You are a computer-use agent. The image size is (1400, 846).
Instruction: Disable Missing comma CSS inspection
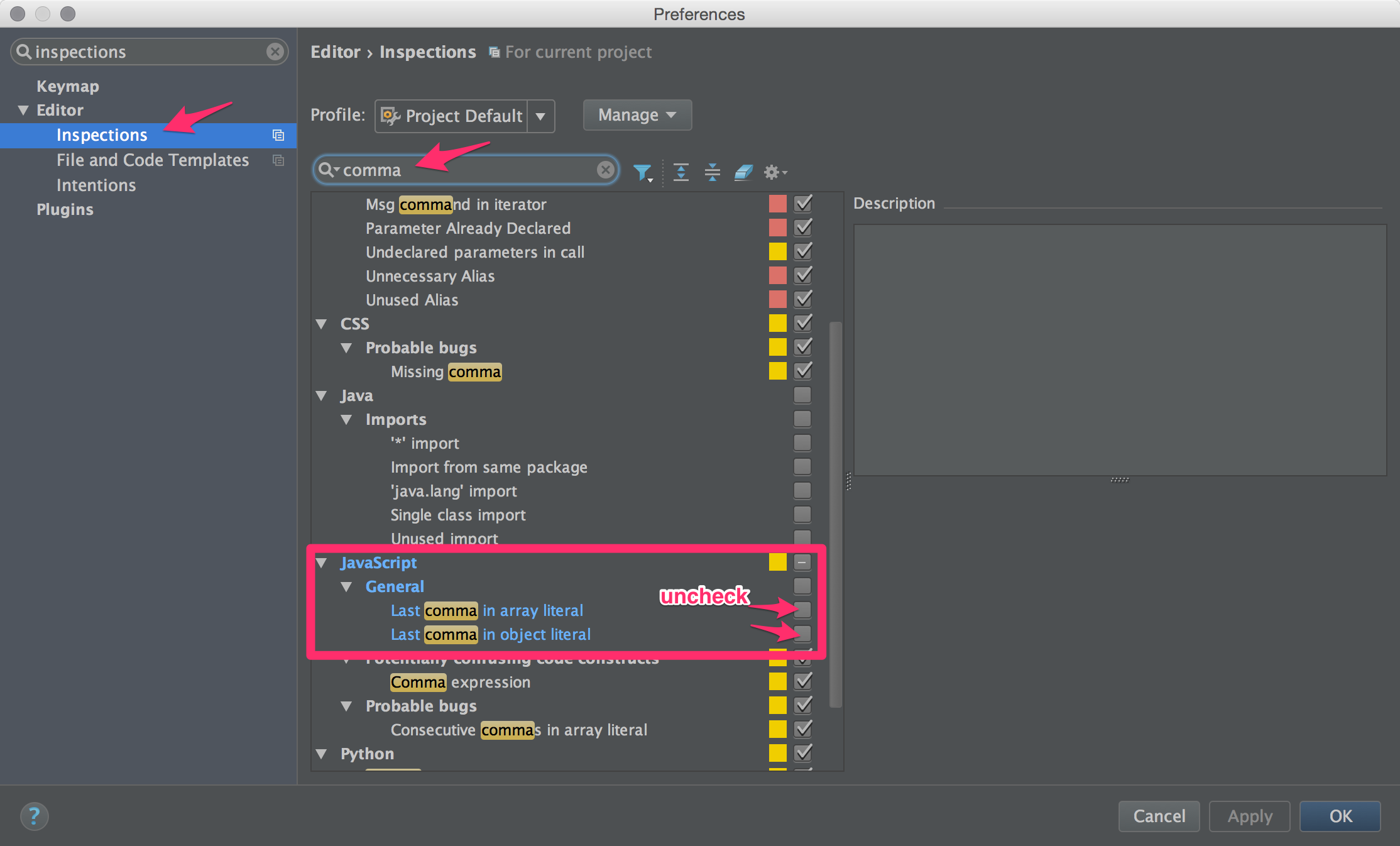click(802, 371)
